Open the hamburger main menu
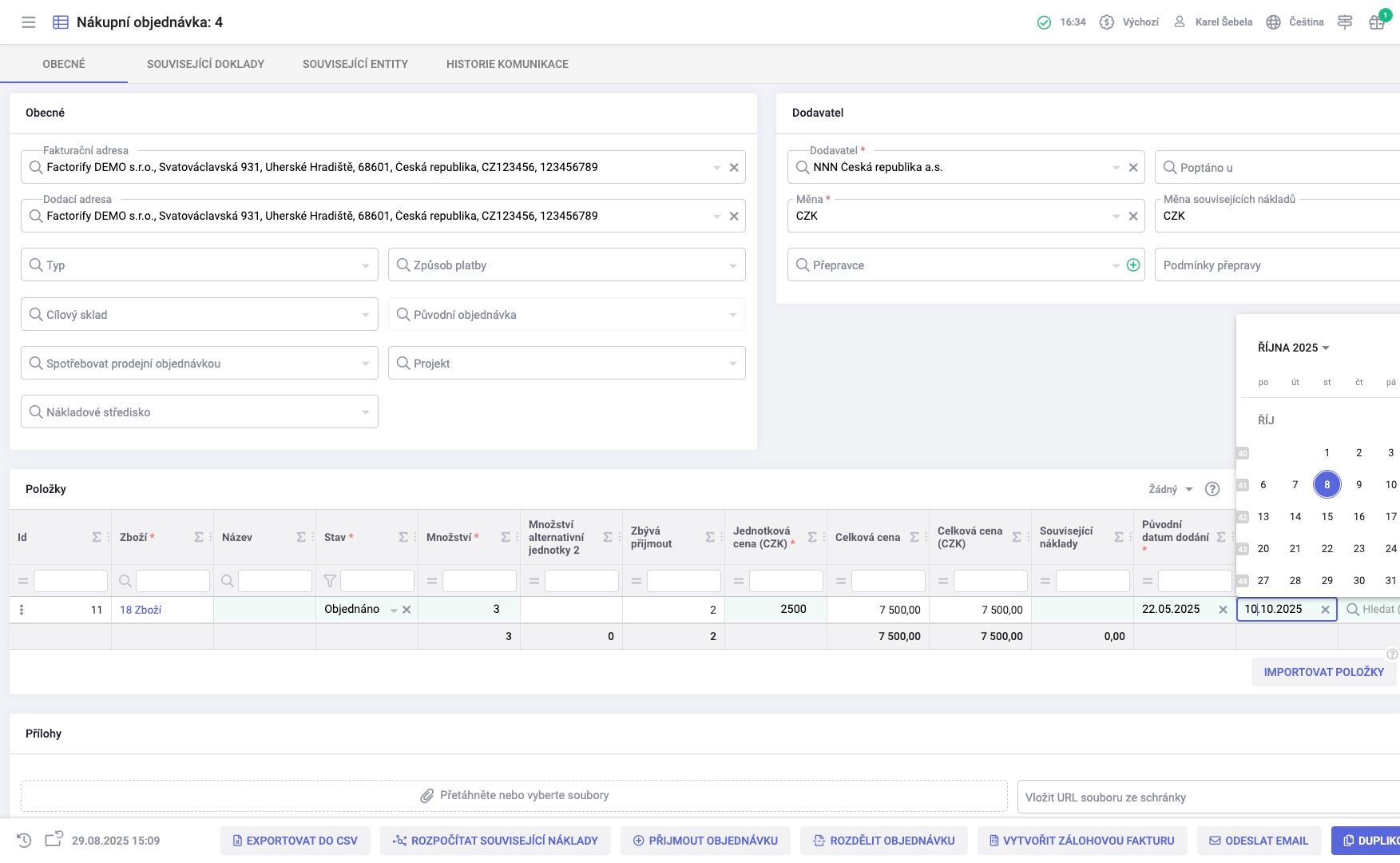 point(29,22)
